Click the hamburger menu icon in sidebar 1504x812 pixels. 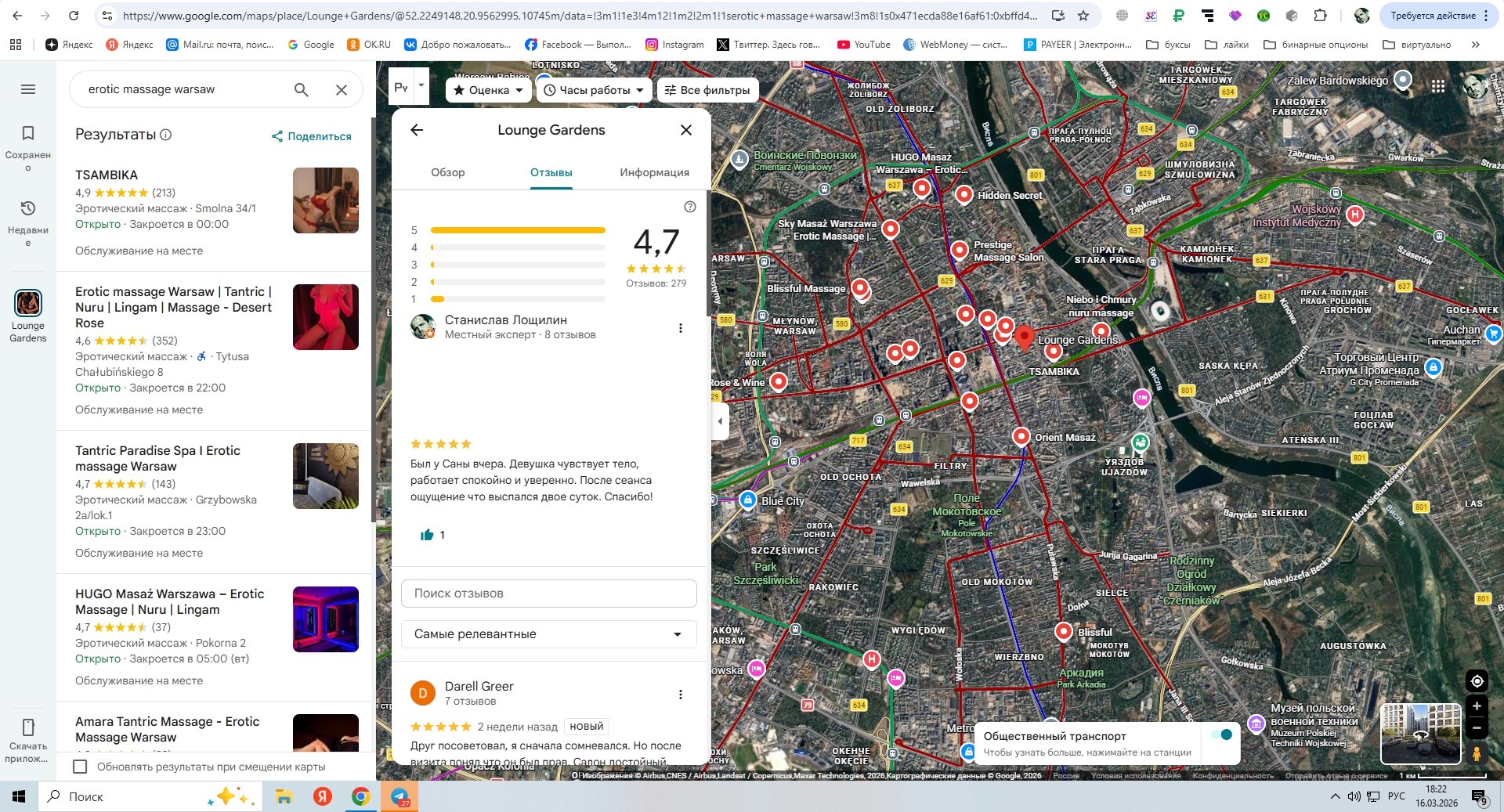click(x=28, y=89)
